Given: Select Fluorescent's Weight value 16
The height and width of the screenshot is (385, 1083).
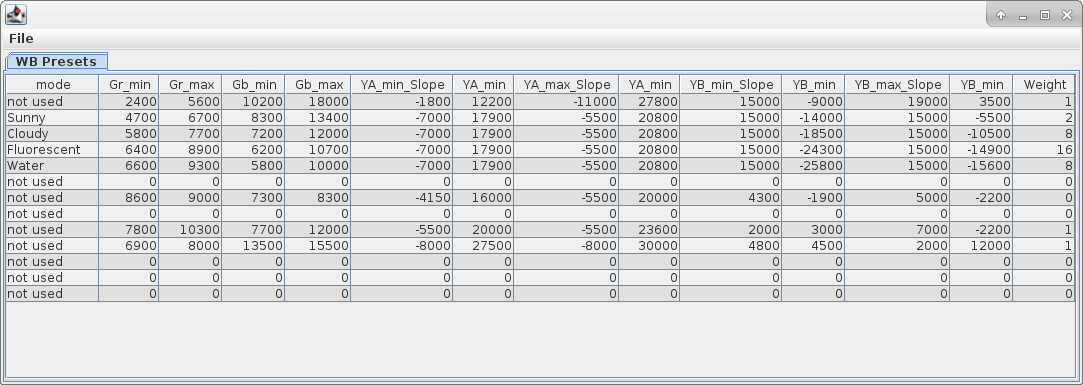Looking at the screenshot, I should (1044, 150).
